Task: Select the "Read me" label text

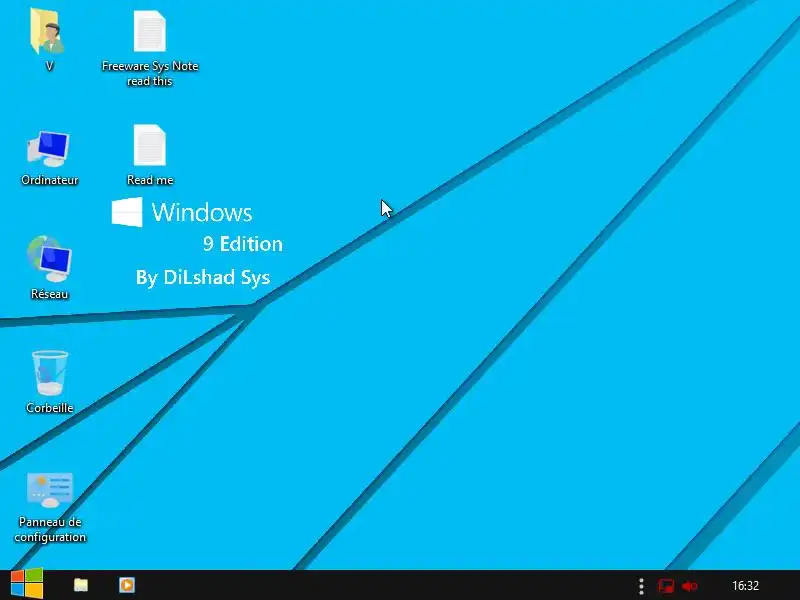Action: tap(150, 180)
